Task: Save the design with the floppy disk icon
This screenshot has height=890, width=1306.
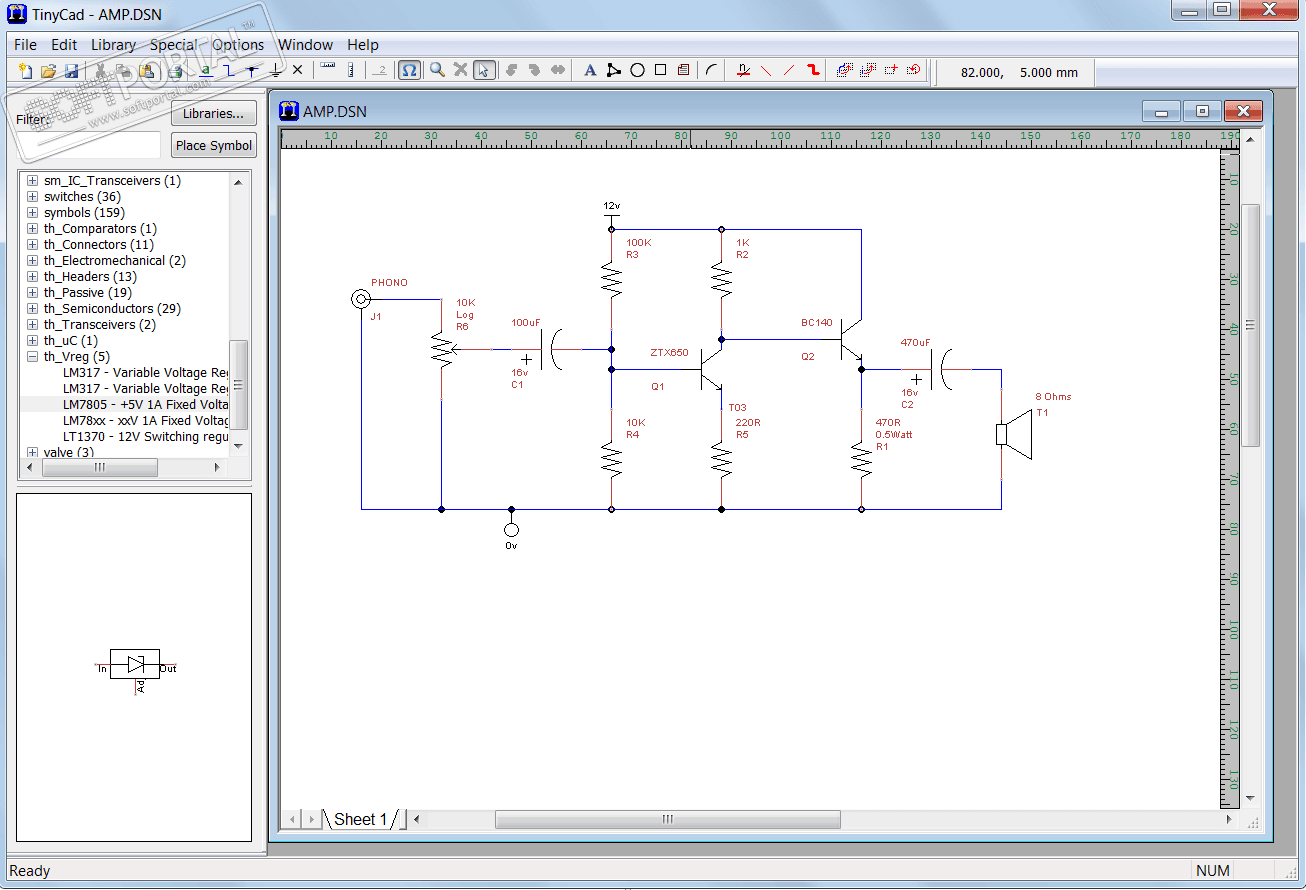Action: [71, 71]
